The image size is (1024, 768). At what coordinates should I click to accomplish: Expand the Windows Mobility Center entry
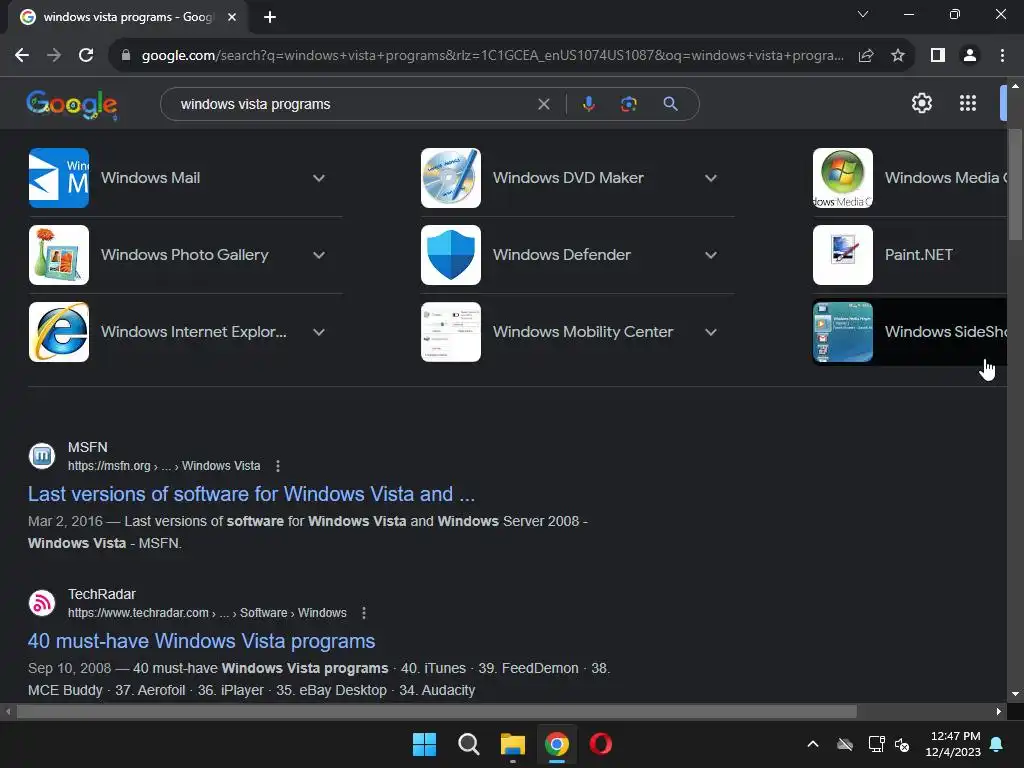tap(711, 332)
